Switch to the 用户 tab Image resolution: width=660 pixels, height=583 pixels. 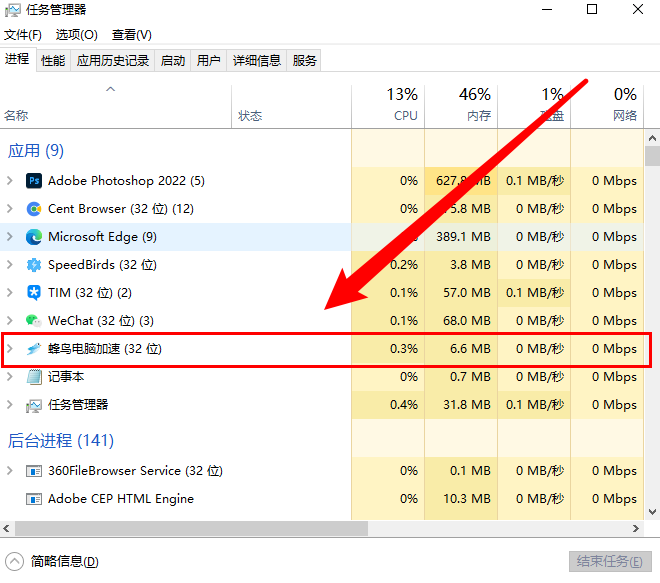coord(208,61)
